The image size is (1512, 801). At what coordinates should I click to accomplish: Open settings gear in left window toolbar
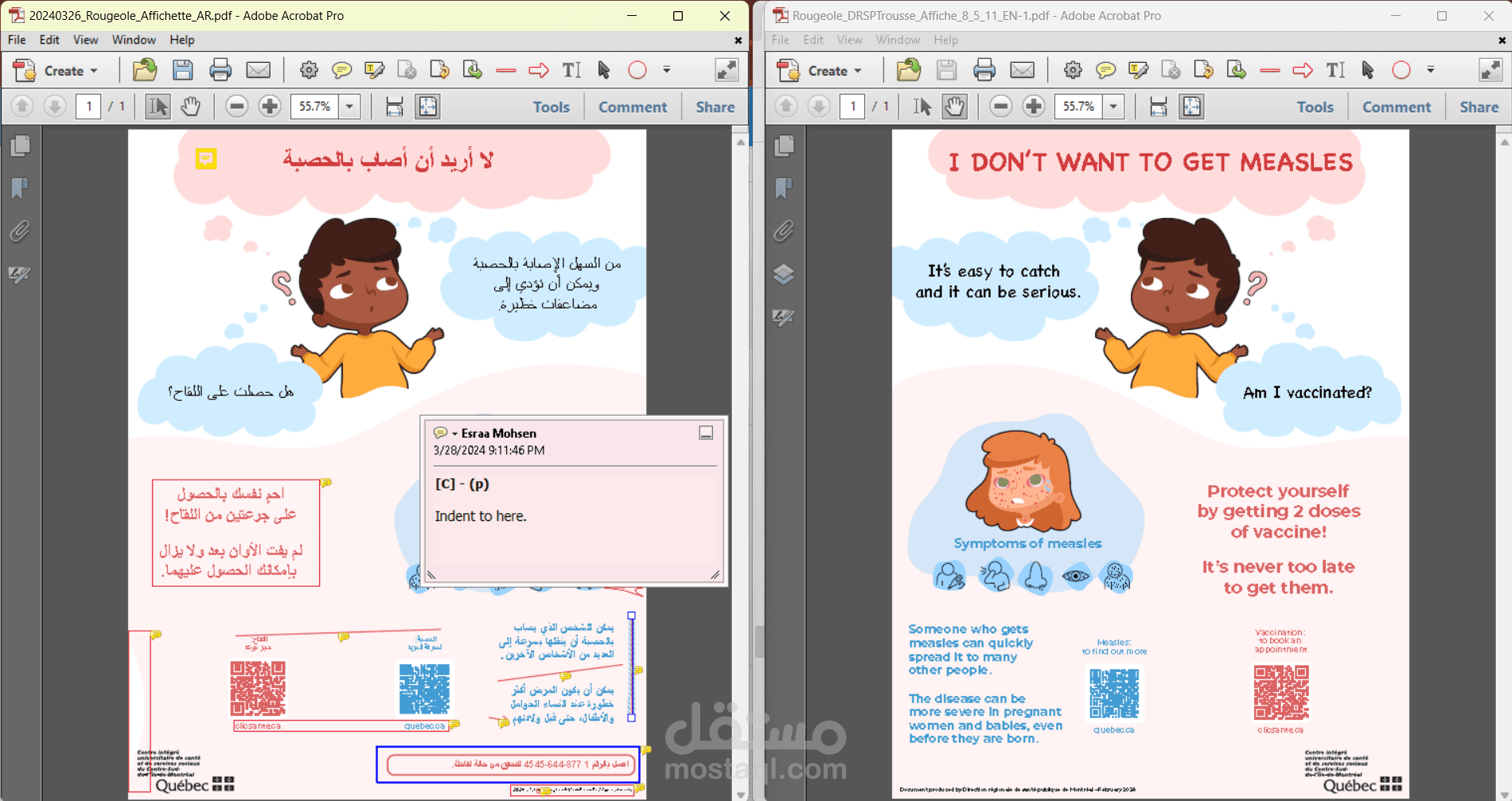point(309,70)
